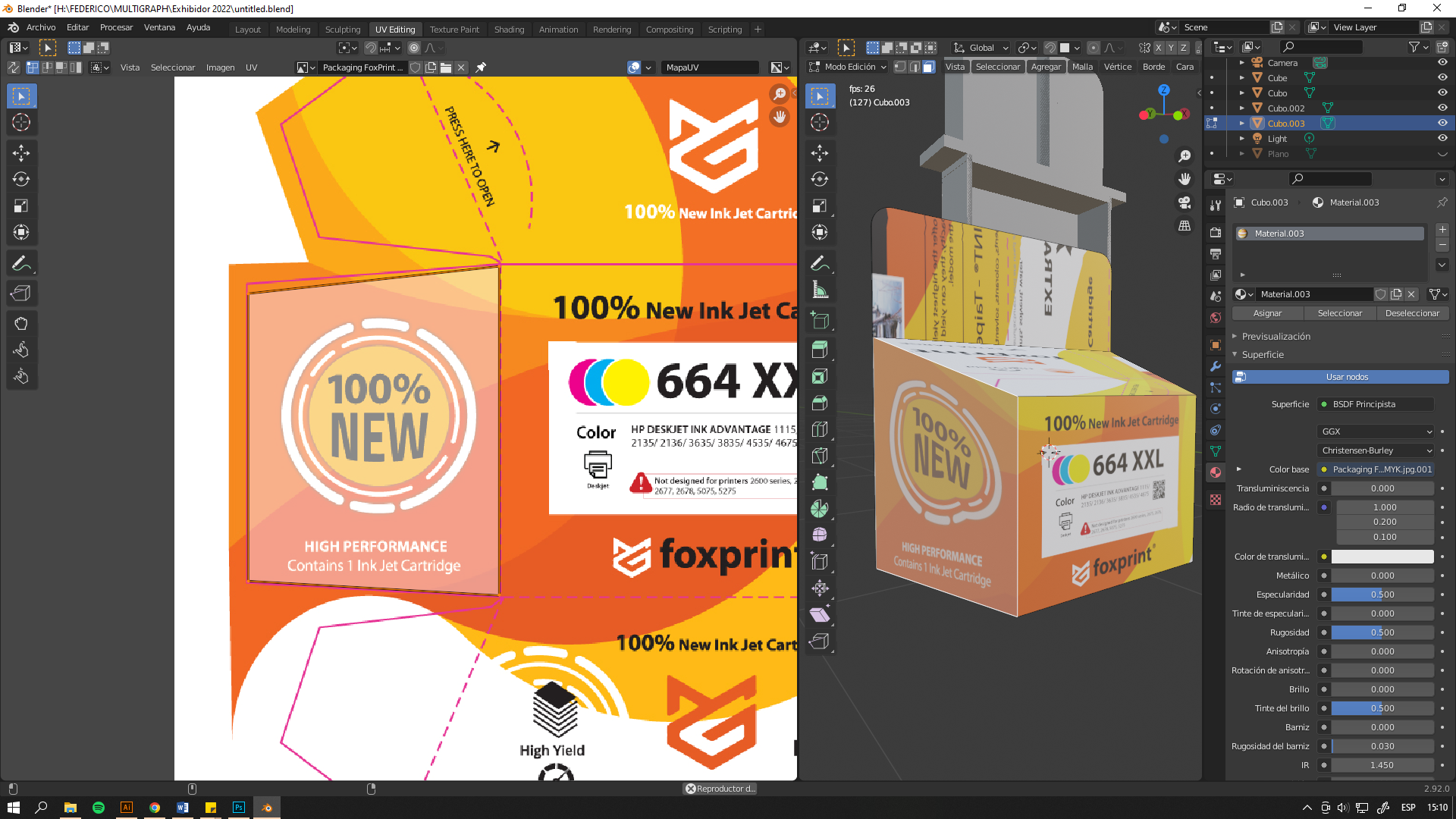Screen dimensions: 1456x819
Task: Open the Global transform orientation dropdown
Action: click(x=981, y=48)
